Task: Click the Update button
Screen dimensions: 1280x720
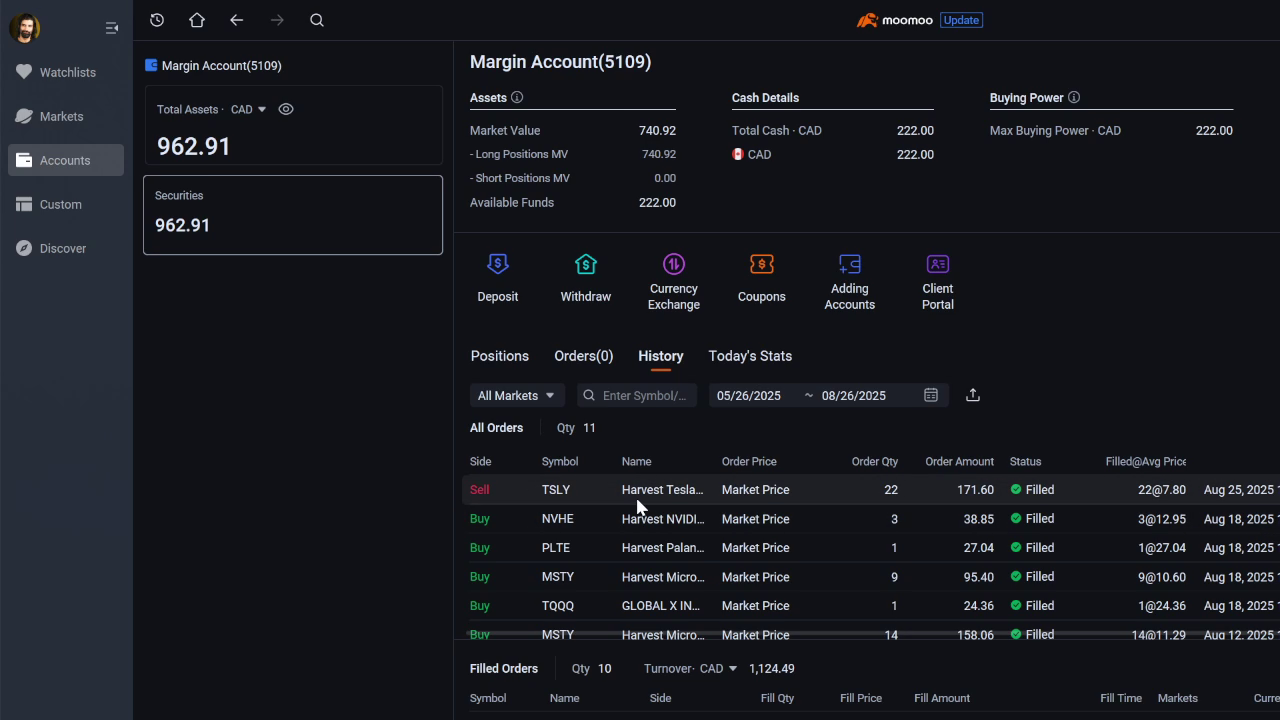Action: click(x=961, y=20)
